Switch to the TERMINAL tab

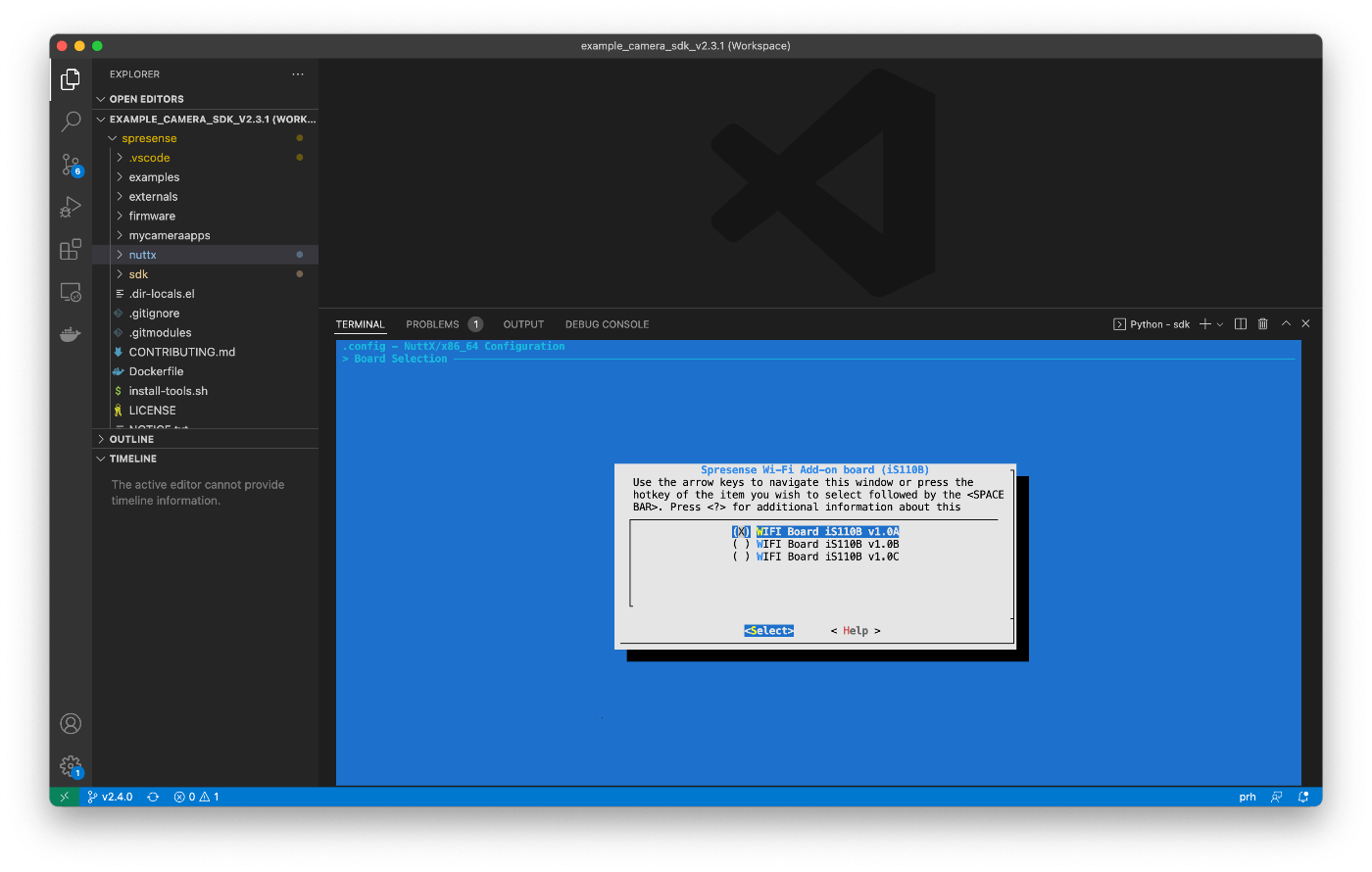(x=361, y=324)
